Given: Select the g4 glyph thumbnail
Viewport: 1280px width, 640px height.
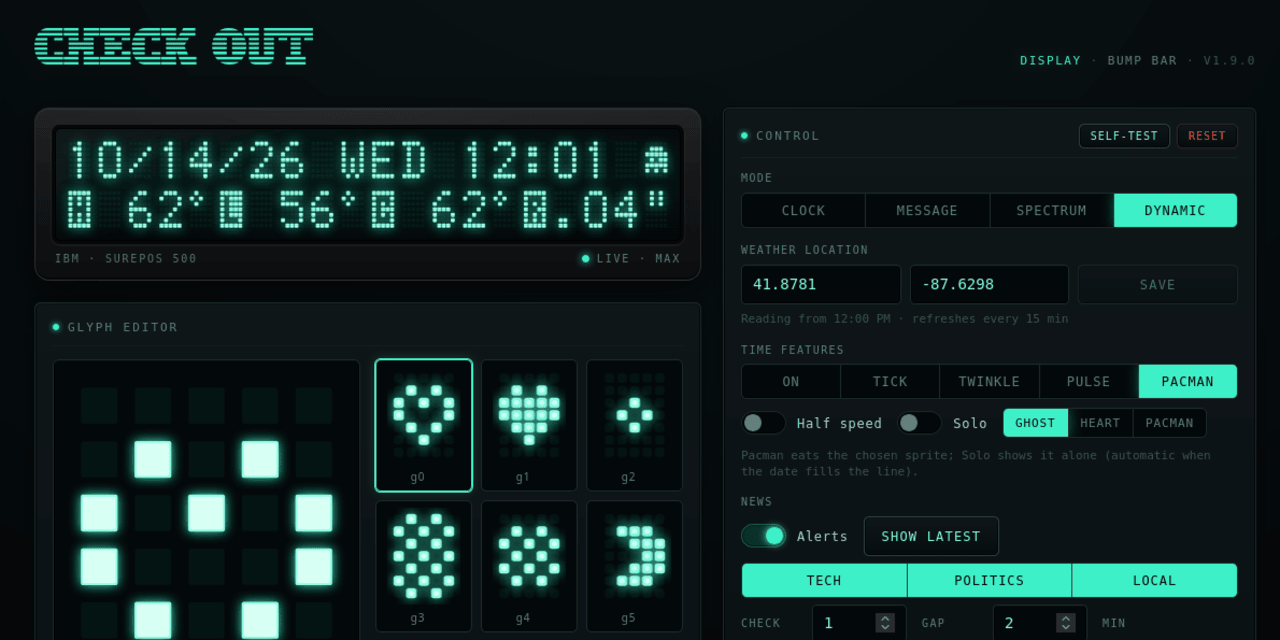Looking at the screenshot, I should (529, 566).
